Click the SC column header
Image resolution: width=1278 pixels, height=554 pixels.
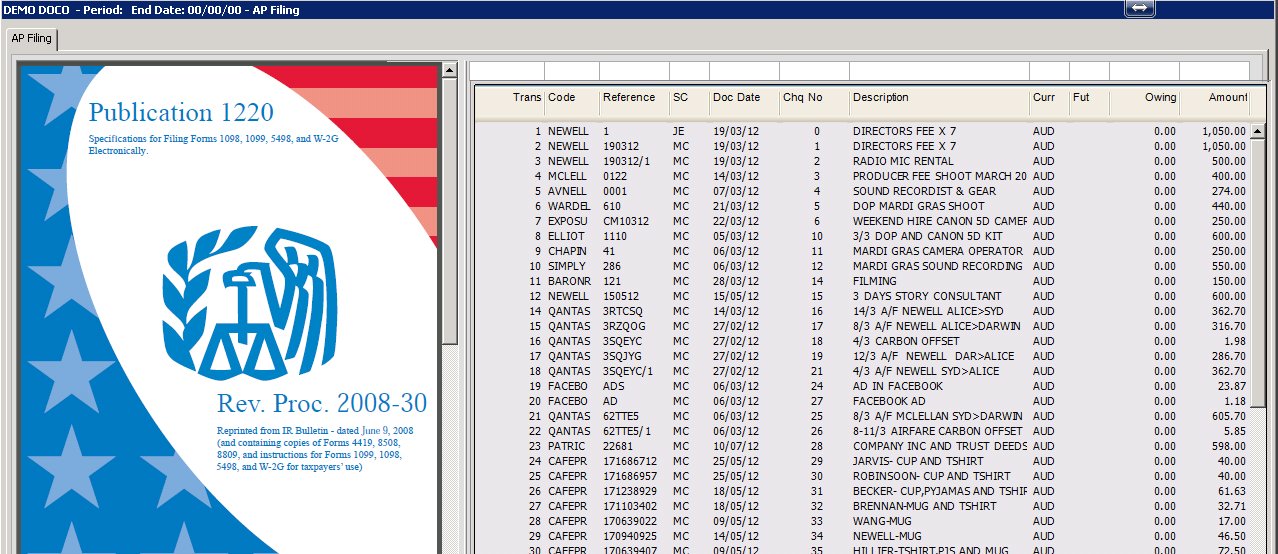click(x=690, y=98)
